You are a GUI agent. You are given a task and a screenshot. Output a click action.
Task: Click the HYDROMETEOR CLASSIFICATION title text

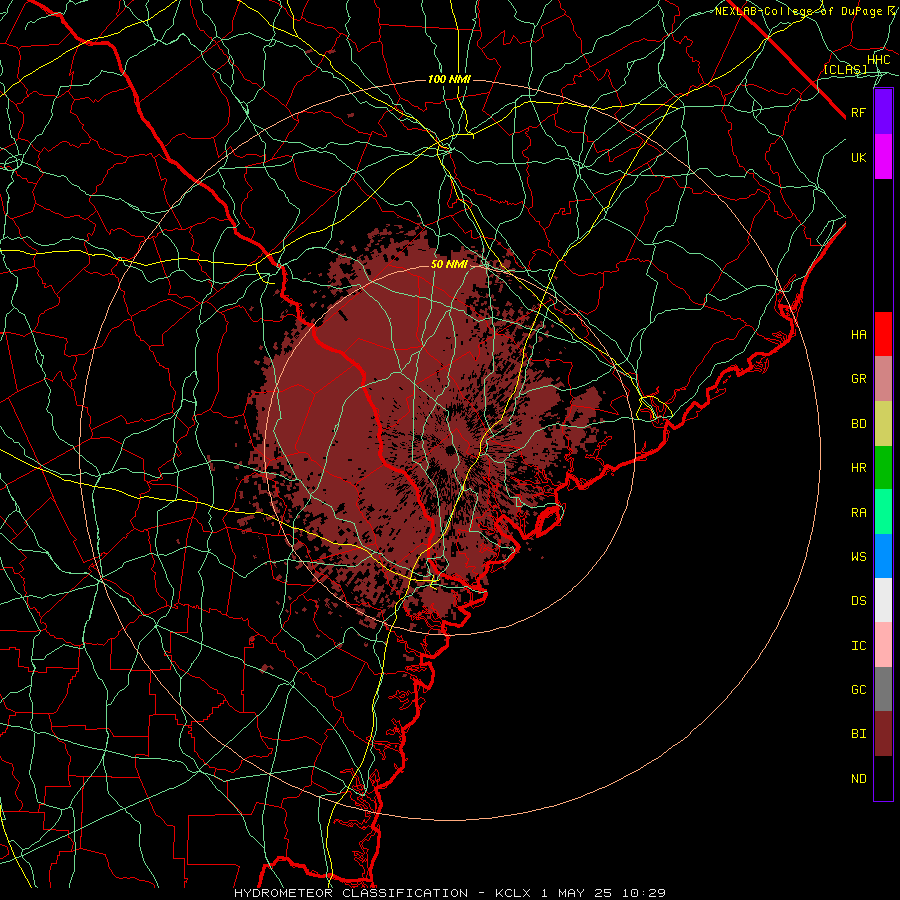click(x=351, y=893)
